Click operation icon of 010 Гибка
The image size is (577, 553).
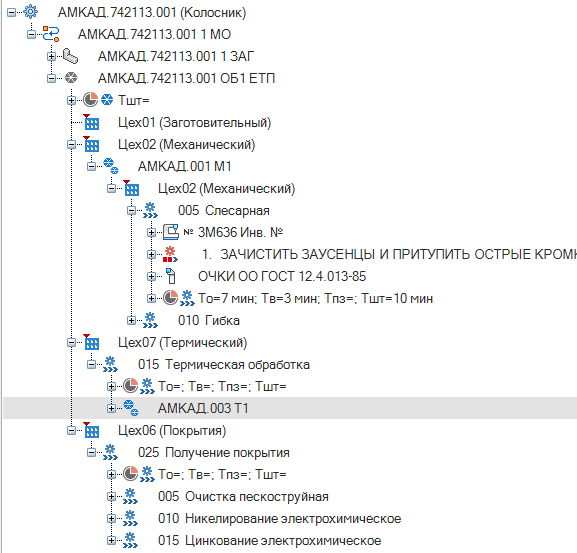(151, 320)
